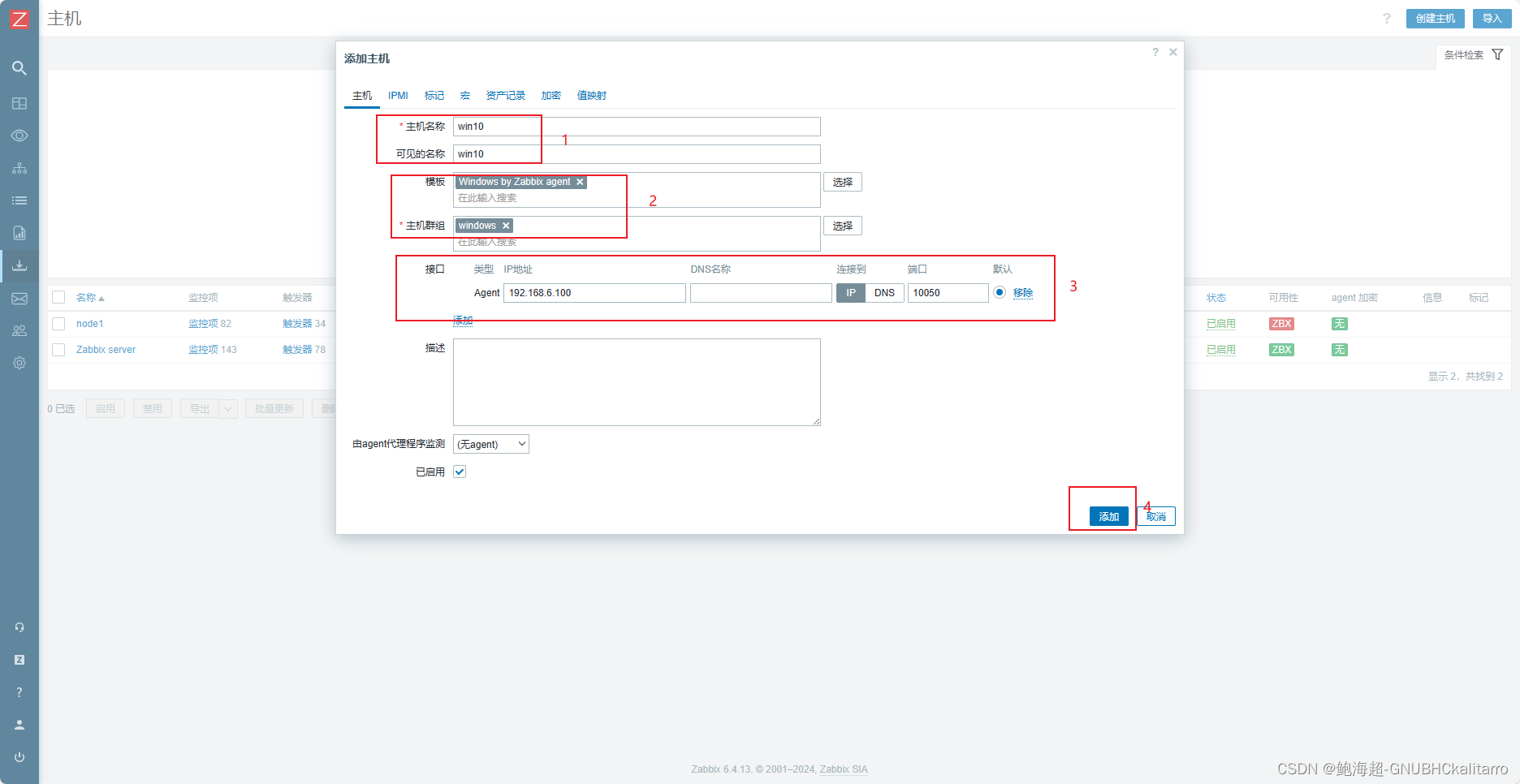Open the Integrations Z icon

point(19,660)
